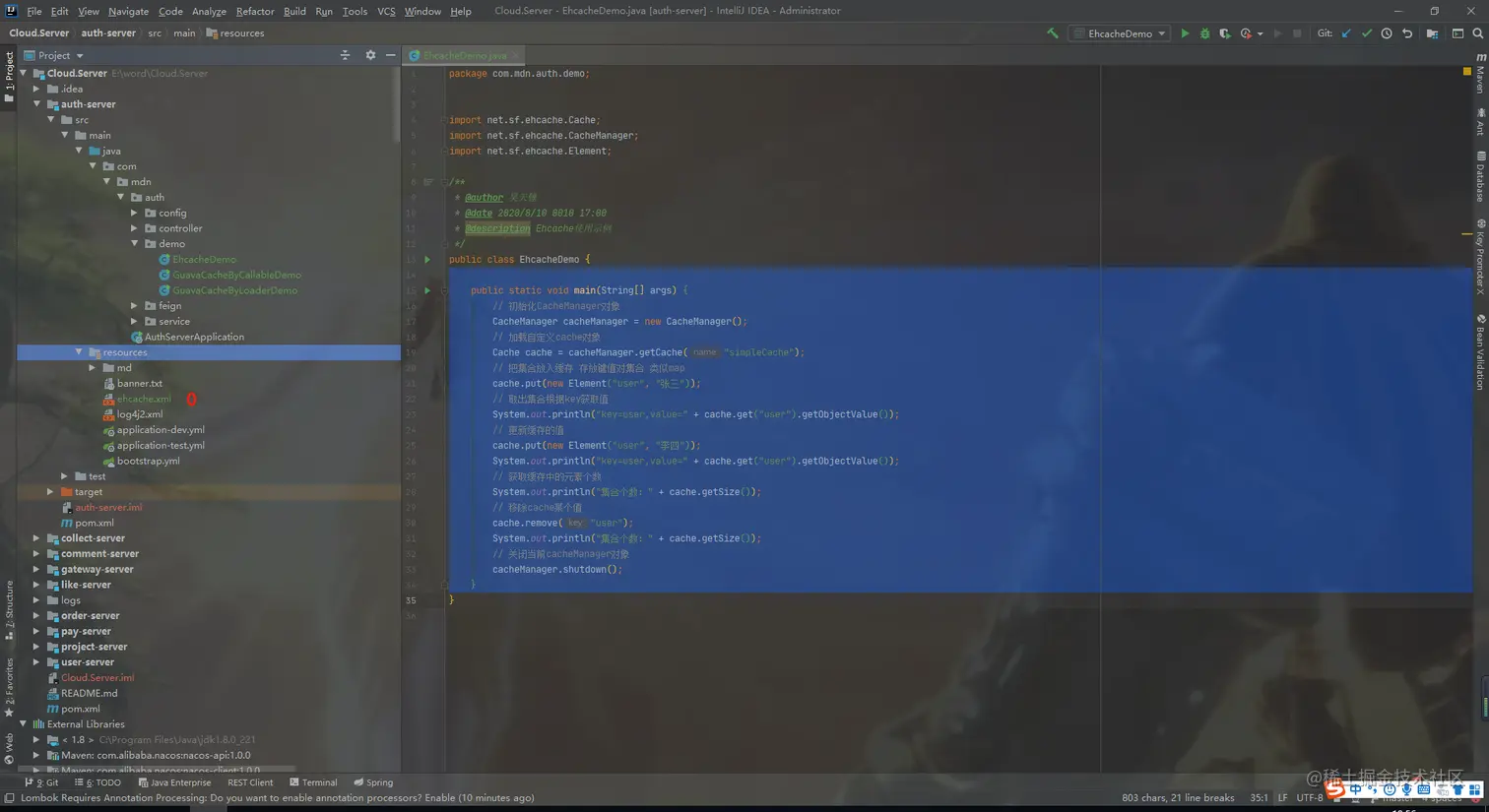Run with Coverage from the toolbar
1489x812 pixels.
coord(1224,33)
